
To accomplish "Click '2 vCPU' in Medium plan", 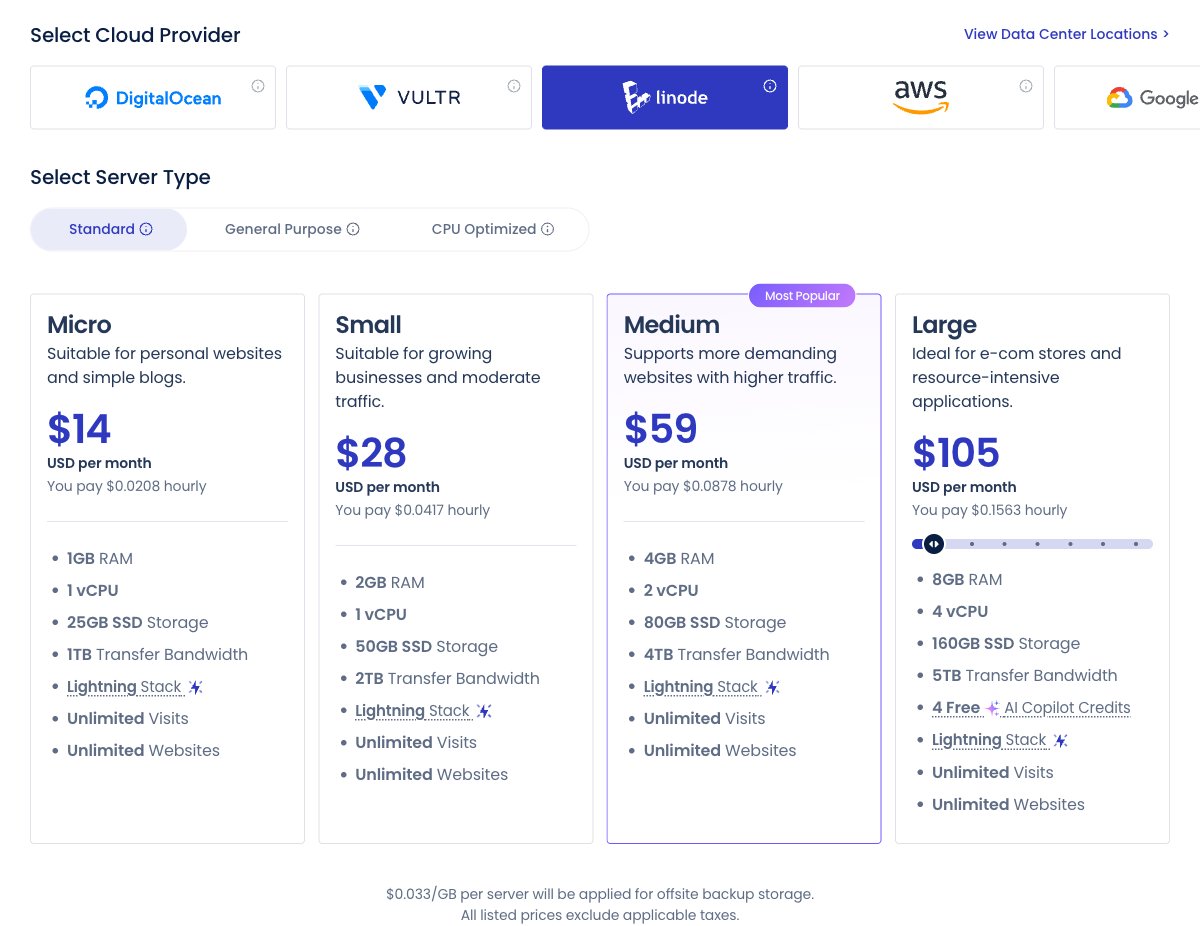I will tap(671, 590).
